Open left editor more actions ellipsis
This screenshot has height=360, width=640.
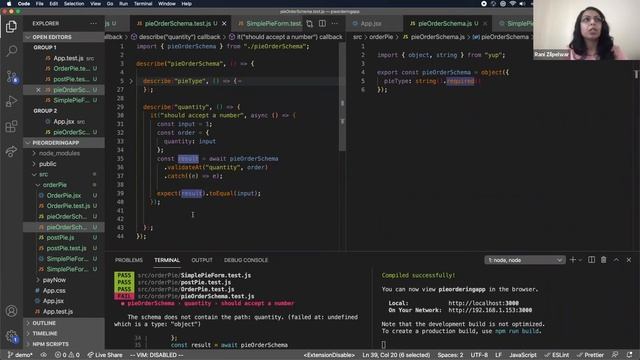[335, 24]
